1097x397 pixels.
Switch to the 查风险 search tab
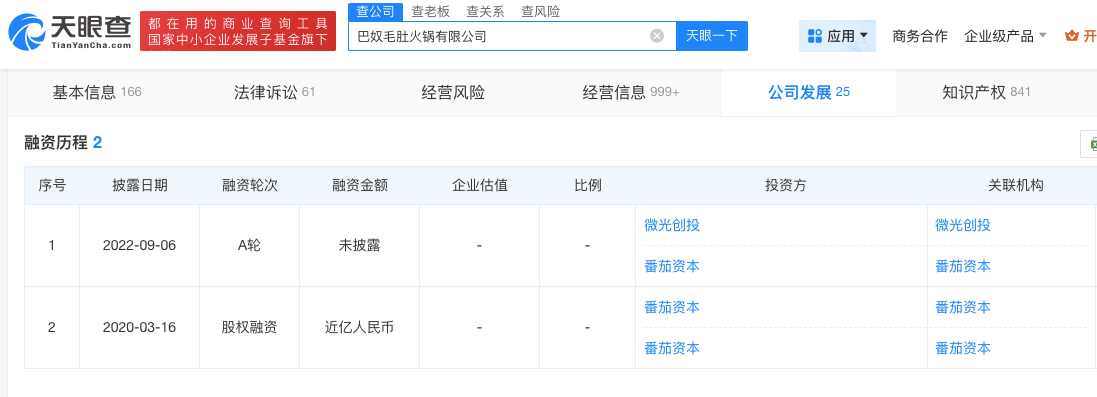[541, 12]
